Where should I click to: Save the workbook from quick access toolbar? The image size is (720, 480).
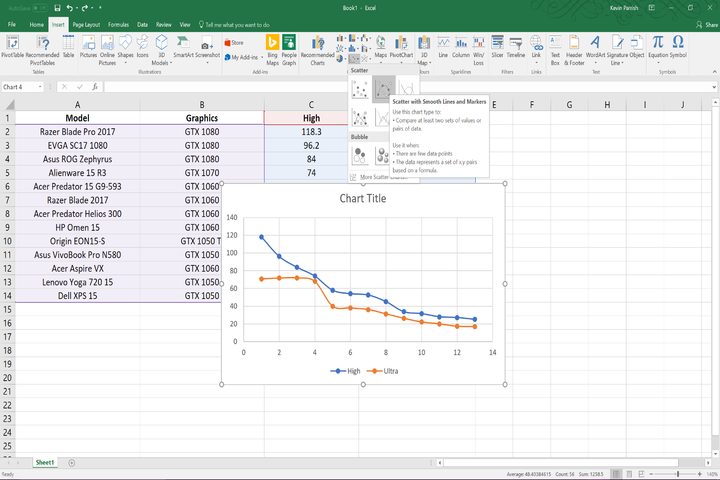[57, 8]
